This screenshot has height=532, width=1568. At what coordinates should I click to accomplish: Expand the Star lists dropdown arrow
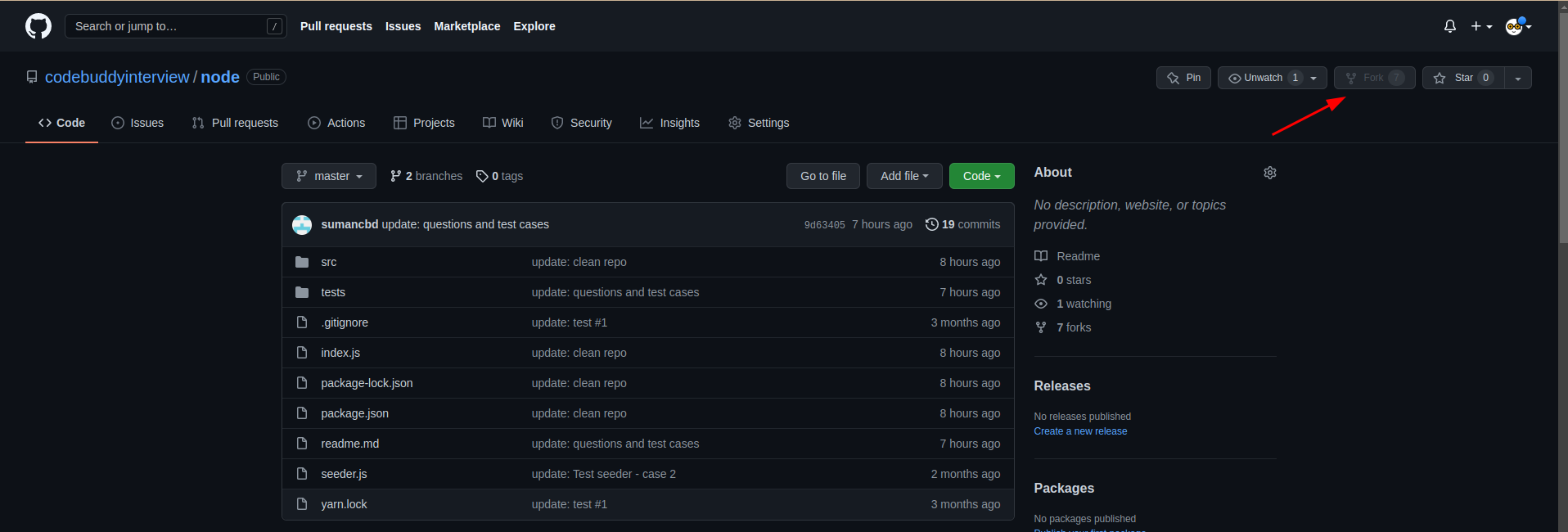[x=1518, y=78]
